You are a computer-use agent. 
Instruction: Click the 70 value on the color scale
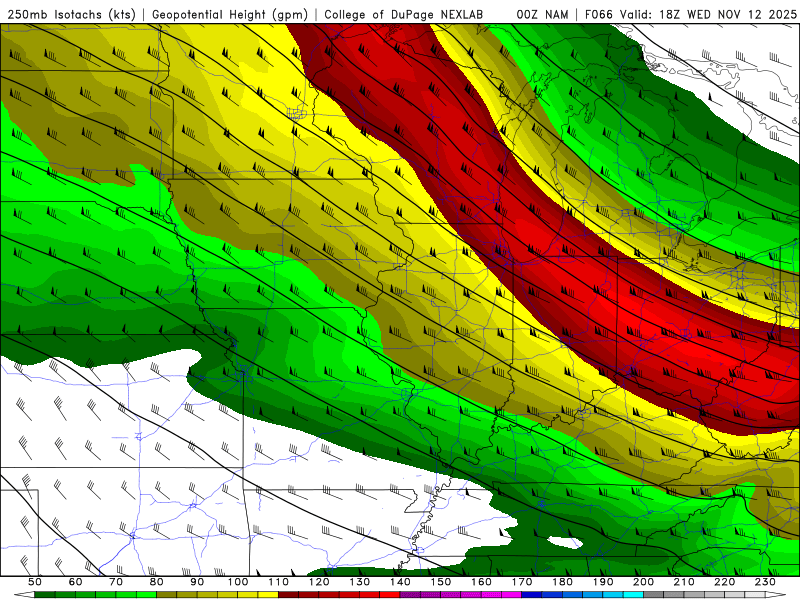[116, 582]
